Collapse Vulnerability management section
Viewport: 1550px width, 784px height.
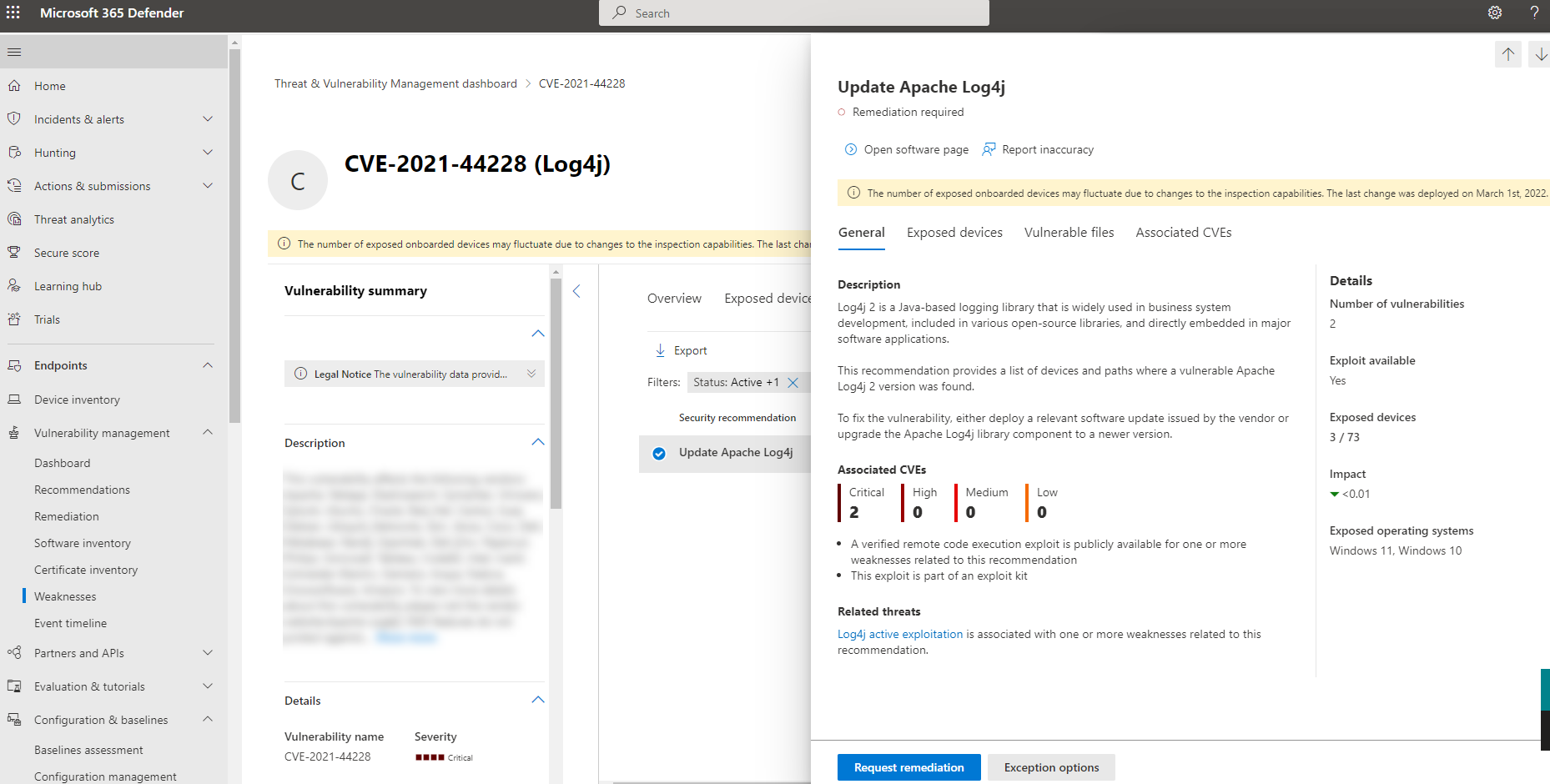click(208, 432)
